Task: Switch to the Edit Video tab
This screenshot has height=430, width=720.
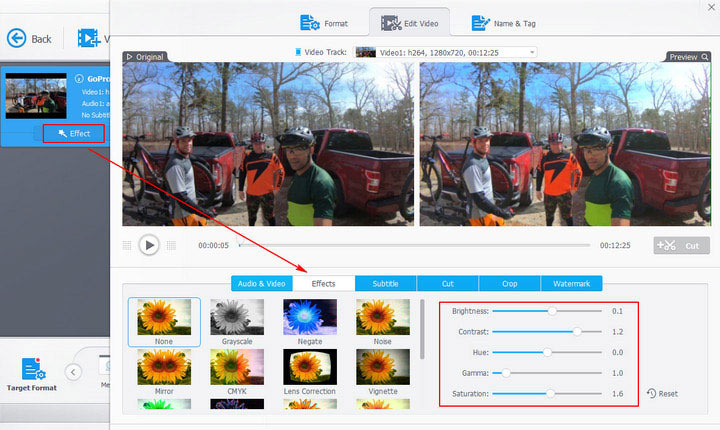Action: [x=409, y=23]
